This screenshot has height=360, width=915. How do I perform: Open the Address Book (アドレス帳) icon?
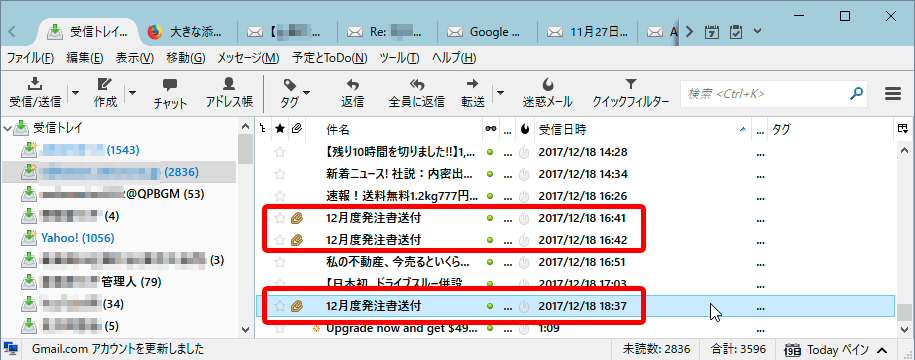pos(229,83)
